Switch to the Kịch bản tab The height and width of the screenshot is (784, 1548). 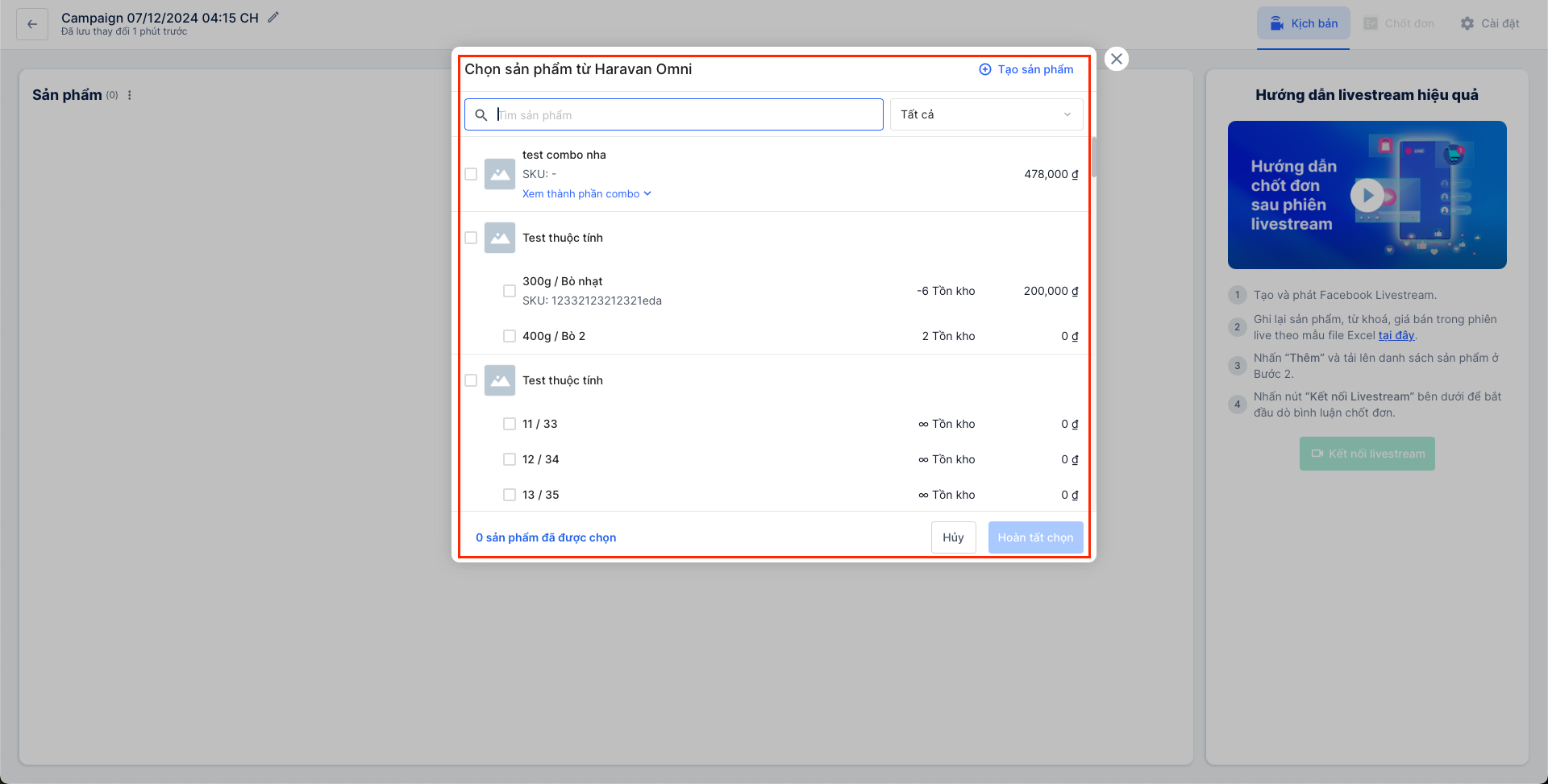click(1303, 23)
